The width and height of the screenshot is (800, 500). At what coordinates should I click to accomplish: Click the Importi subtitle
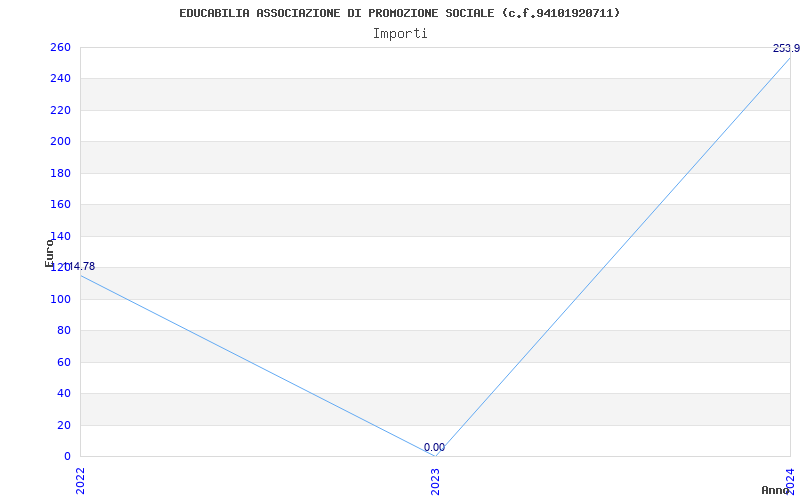coord(399,34)
